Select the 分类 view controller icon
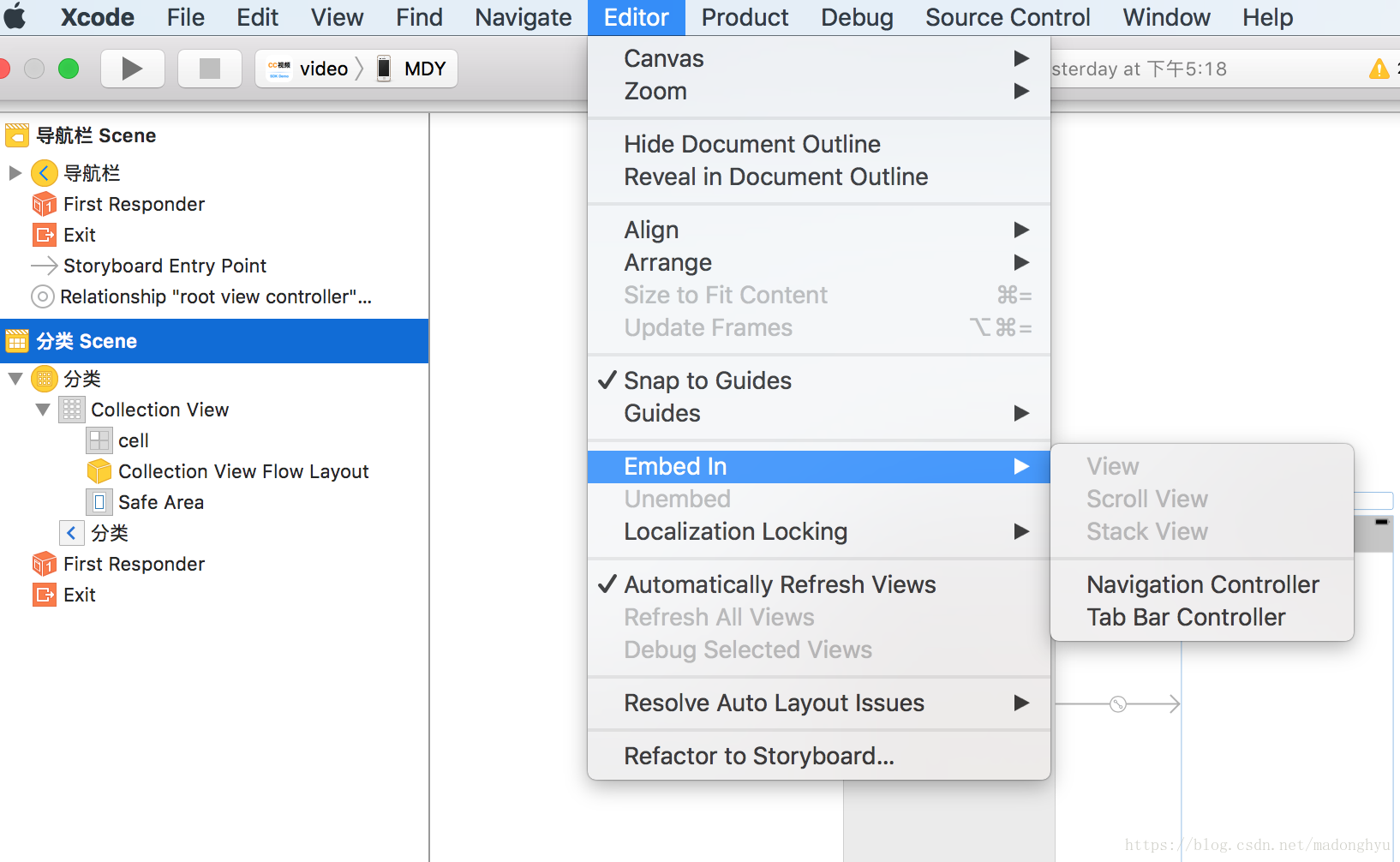The height and width of the screenshot is (862, 1400). [45, 379]
